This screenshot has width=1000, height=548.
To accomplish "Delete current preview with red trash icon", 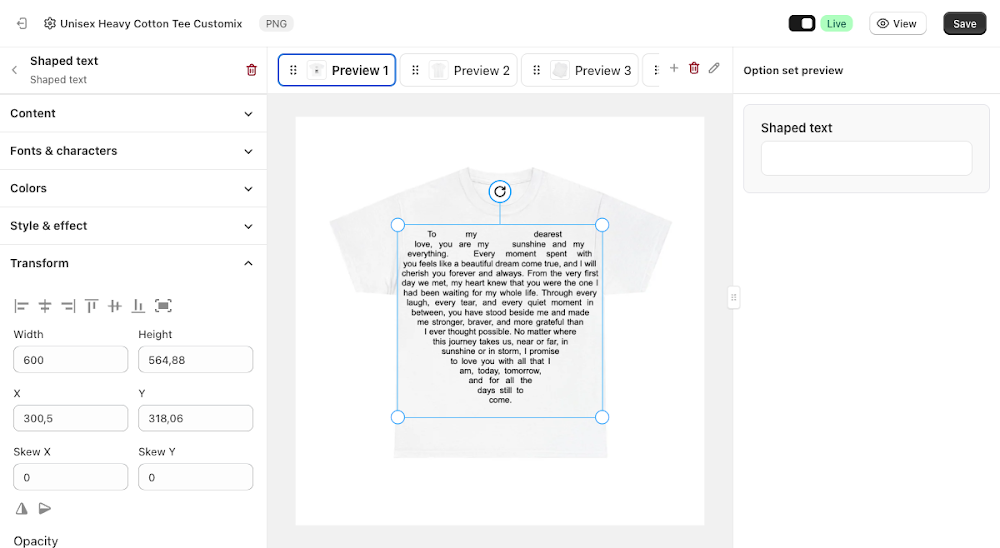I will [x=694, y=68].
